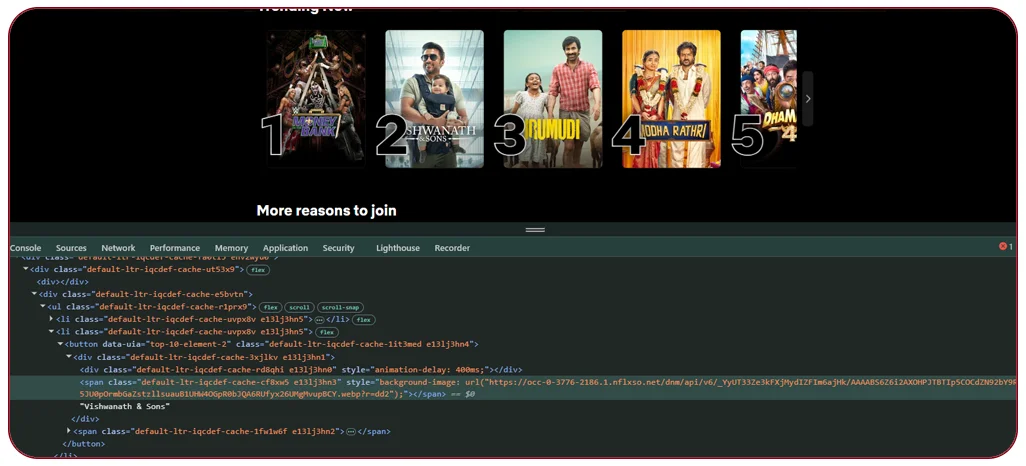1026x466 pixels.
Task: Open the Security tab
Action: [338, 248]
